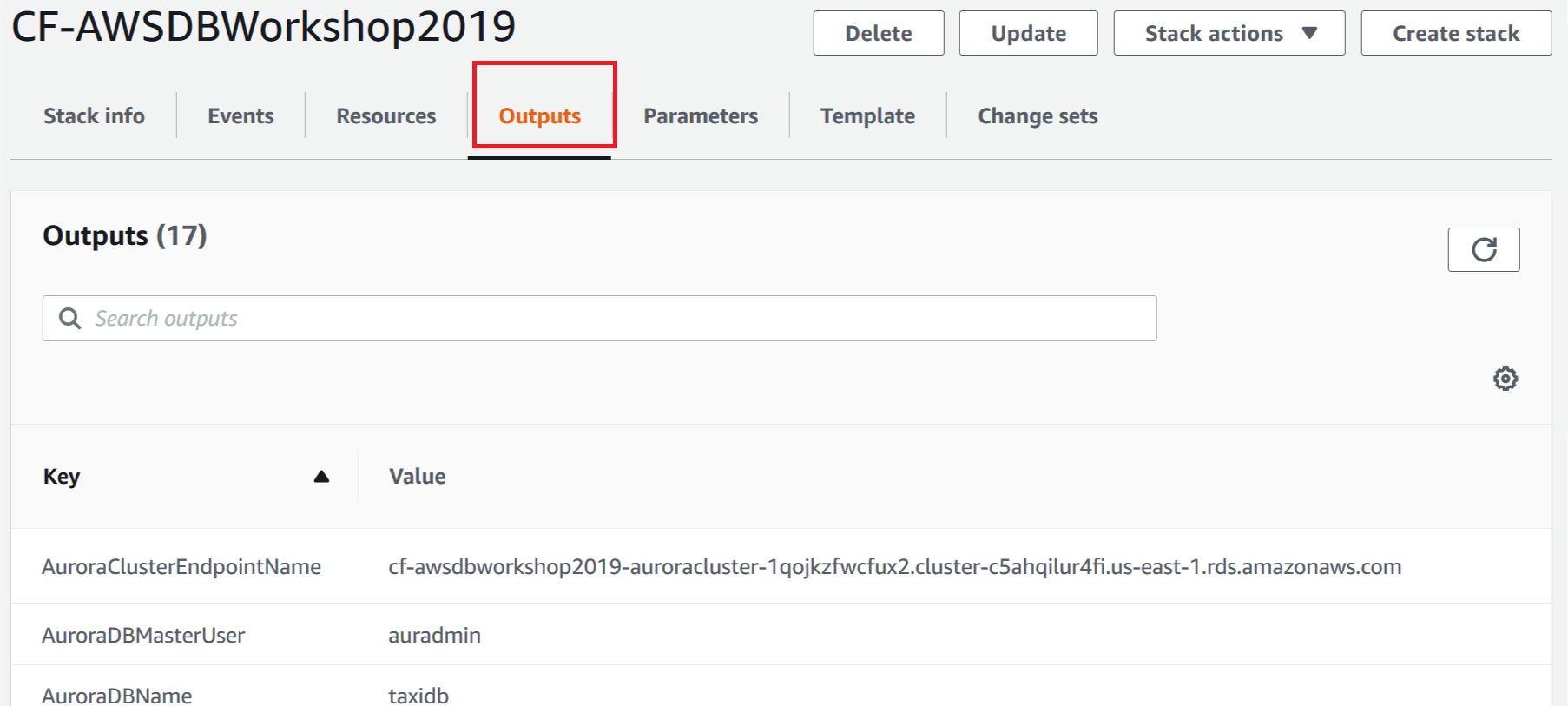This screenshot has height=706, width=1568.
Task: Focus the Search outputs field
Action: (599, 318)
